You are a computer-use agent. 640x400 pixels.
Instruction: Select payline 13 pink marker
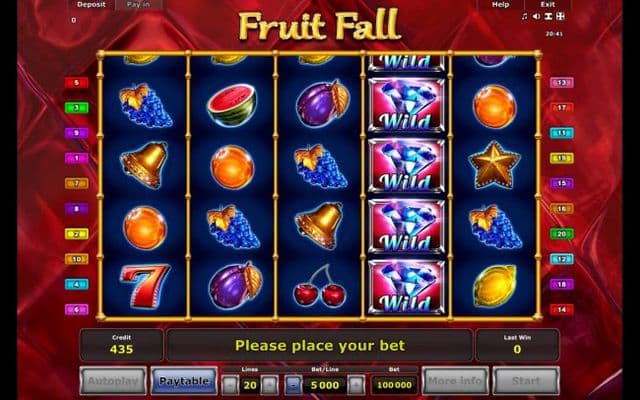(x=562, y=83)
